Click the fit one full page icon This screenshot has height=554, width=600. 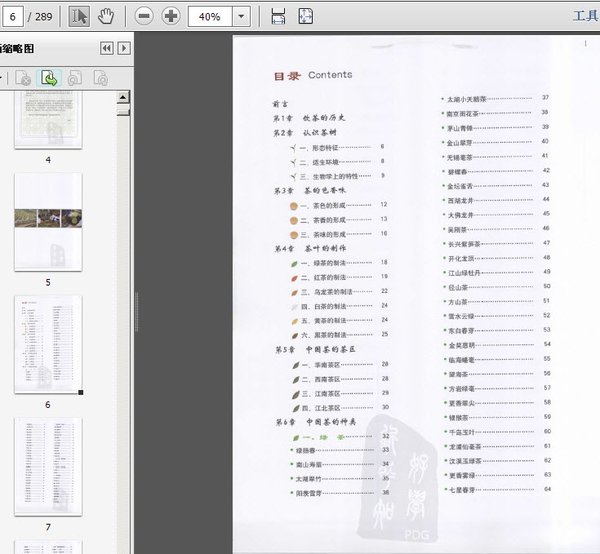point(305,16)
